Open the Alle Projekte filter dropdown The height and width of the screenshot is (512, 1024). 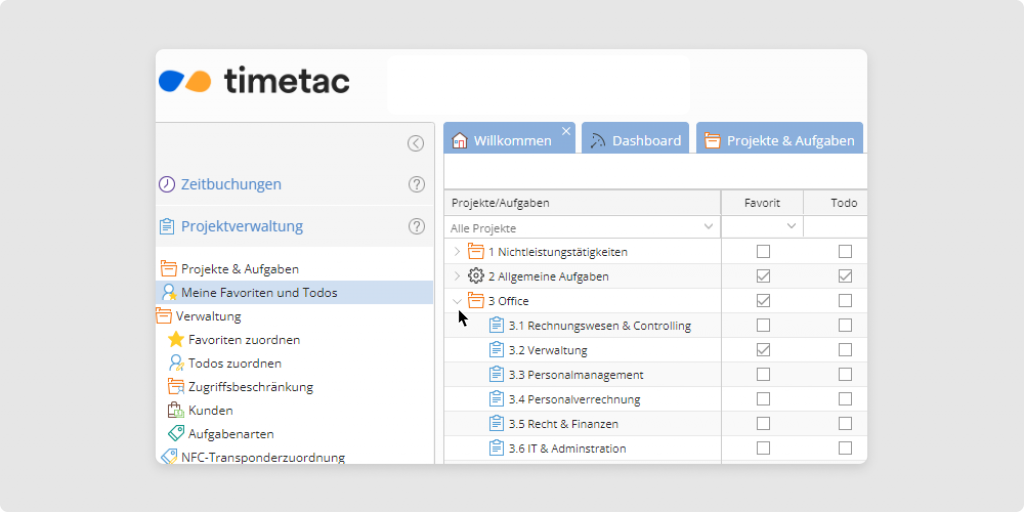click(709, 227)
